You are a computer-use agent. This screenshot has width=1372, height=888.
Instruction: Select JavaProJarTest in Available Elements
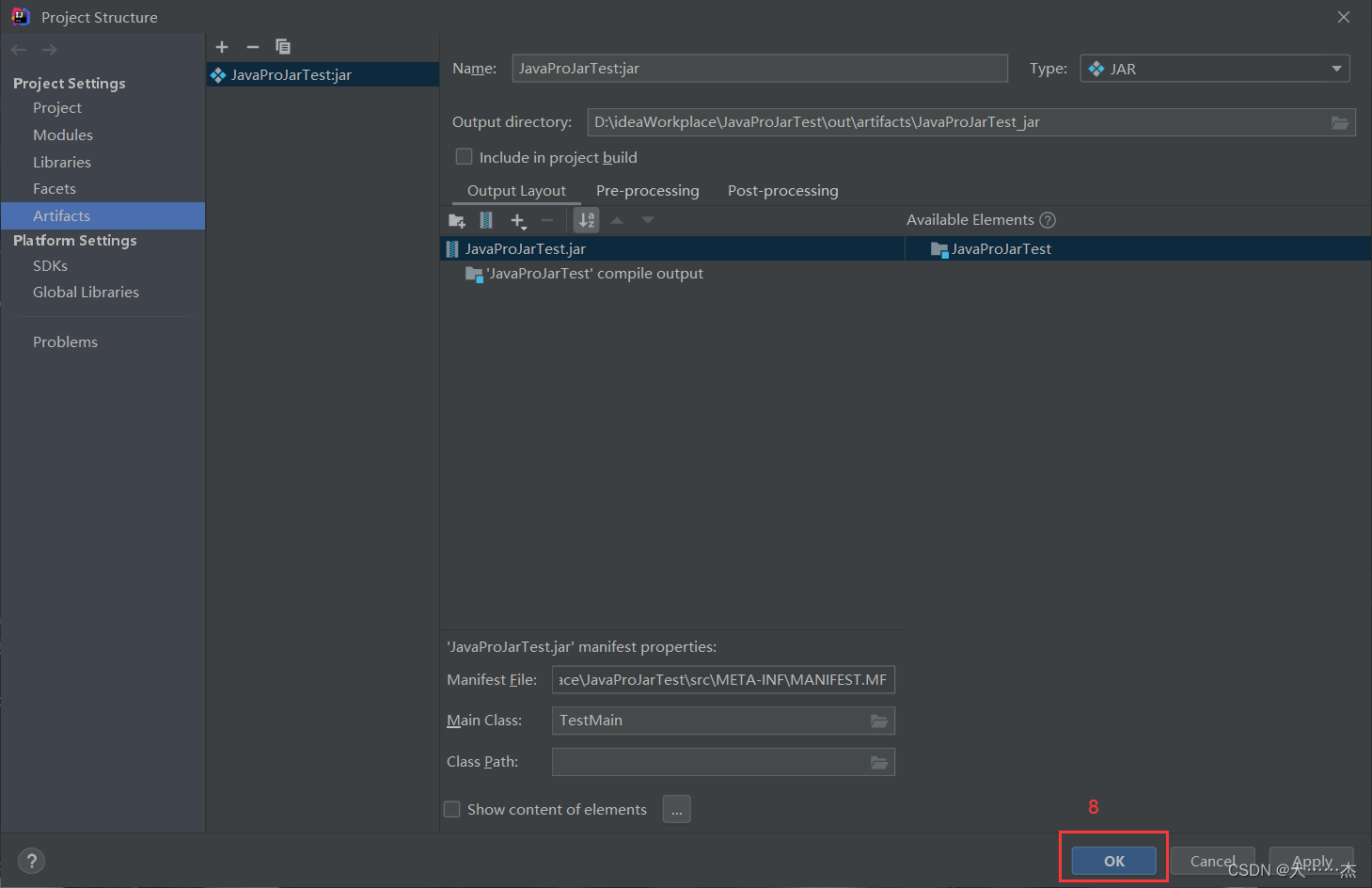click(1138, 249)
